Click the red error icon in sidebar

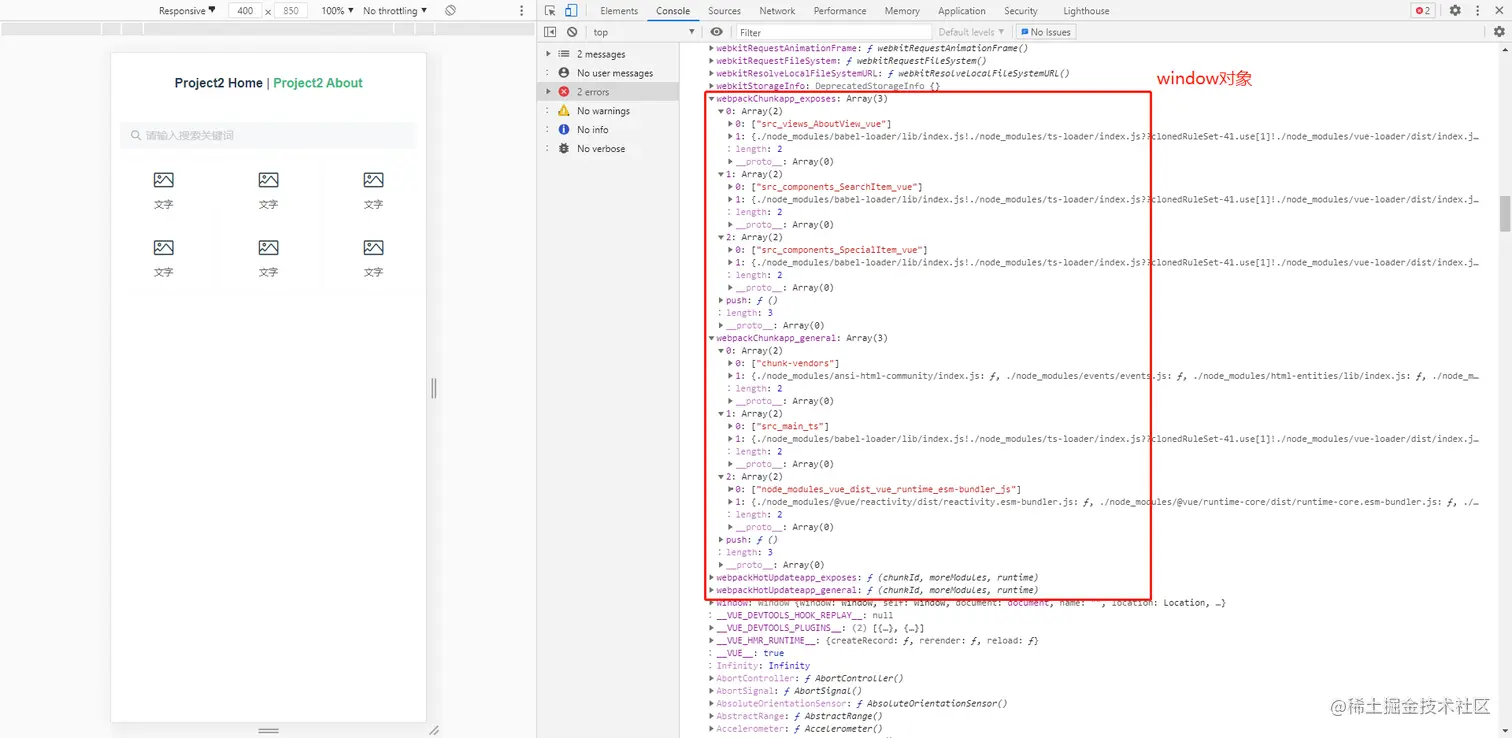point(564,92)
